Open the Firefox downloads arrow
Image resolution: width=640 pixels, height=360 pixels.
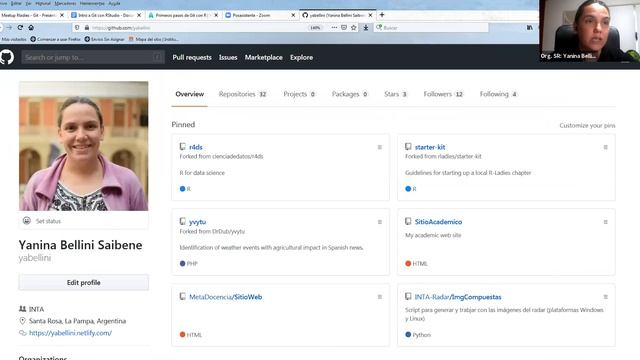click(366, 27)
